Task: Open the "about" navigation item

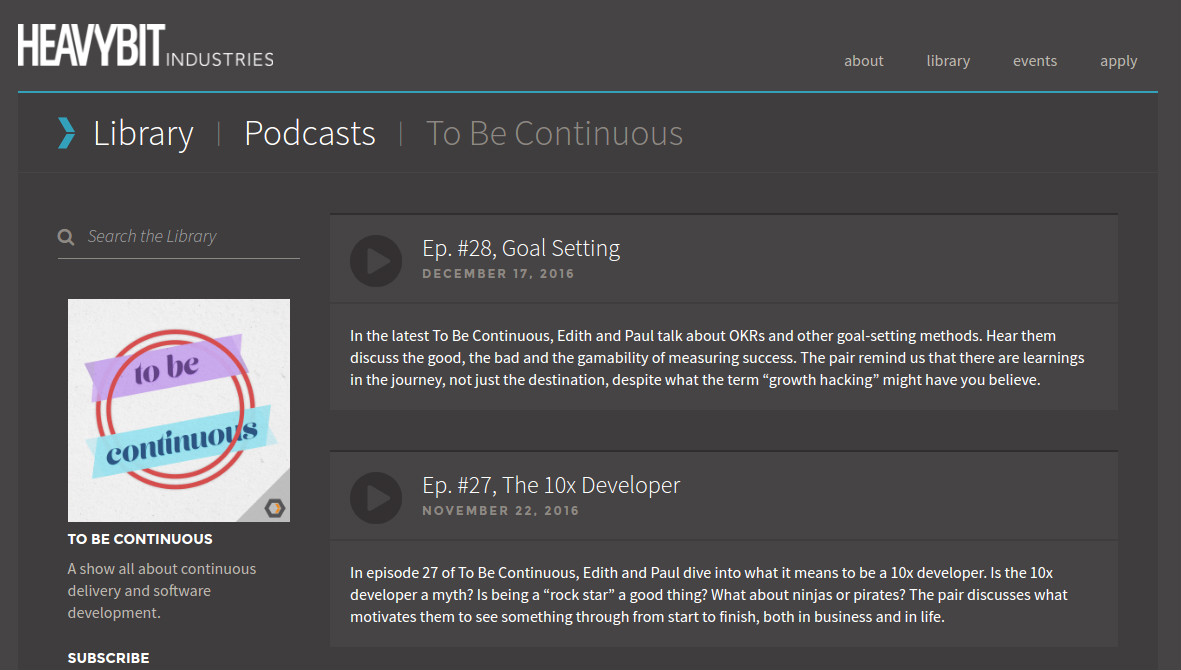Action: (863, 60)
